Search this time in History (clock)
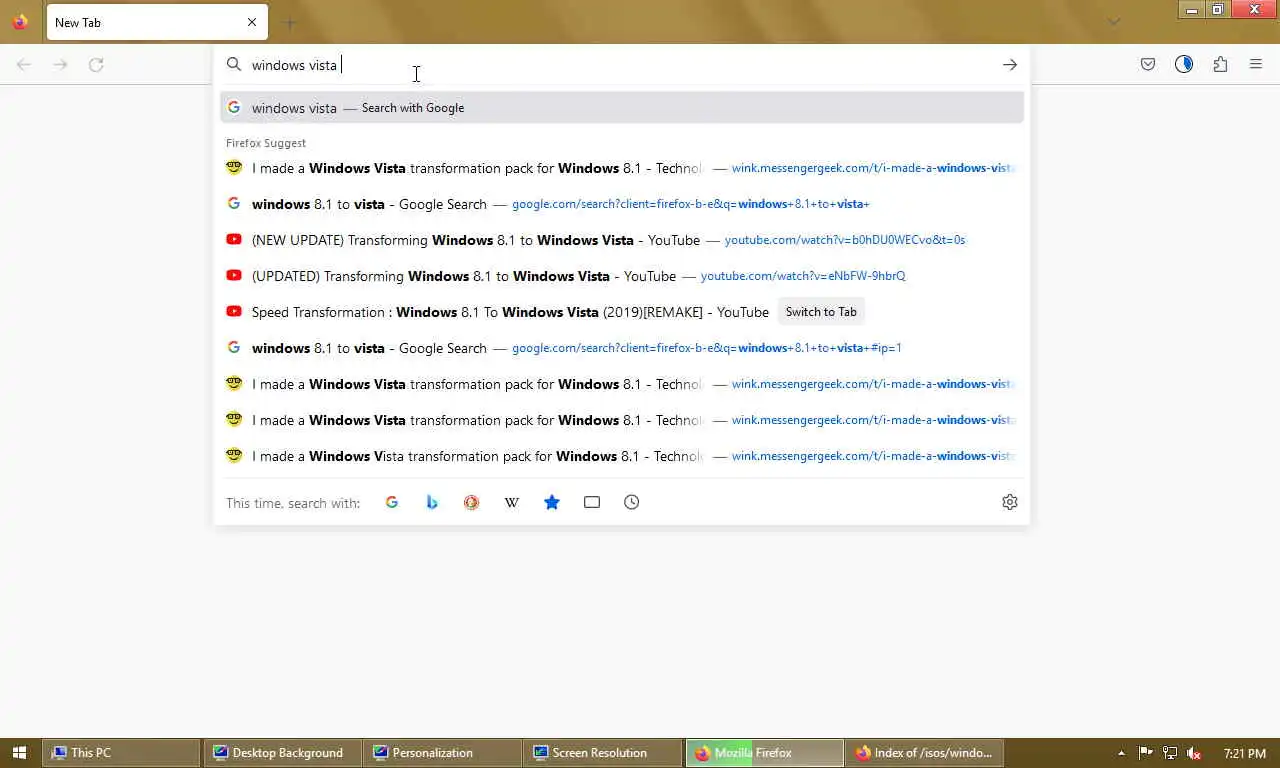1280x768 pixels. 632,502
